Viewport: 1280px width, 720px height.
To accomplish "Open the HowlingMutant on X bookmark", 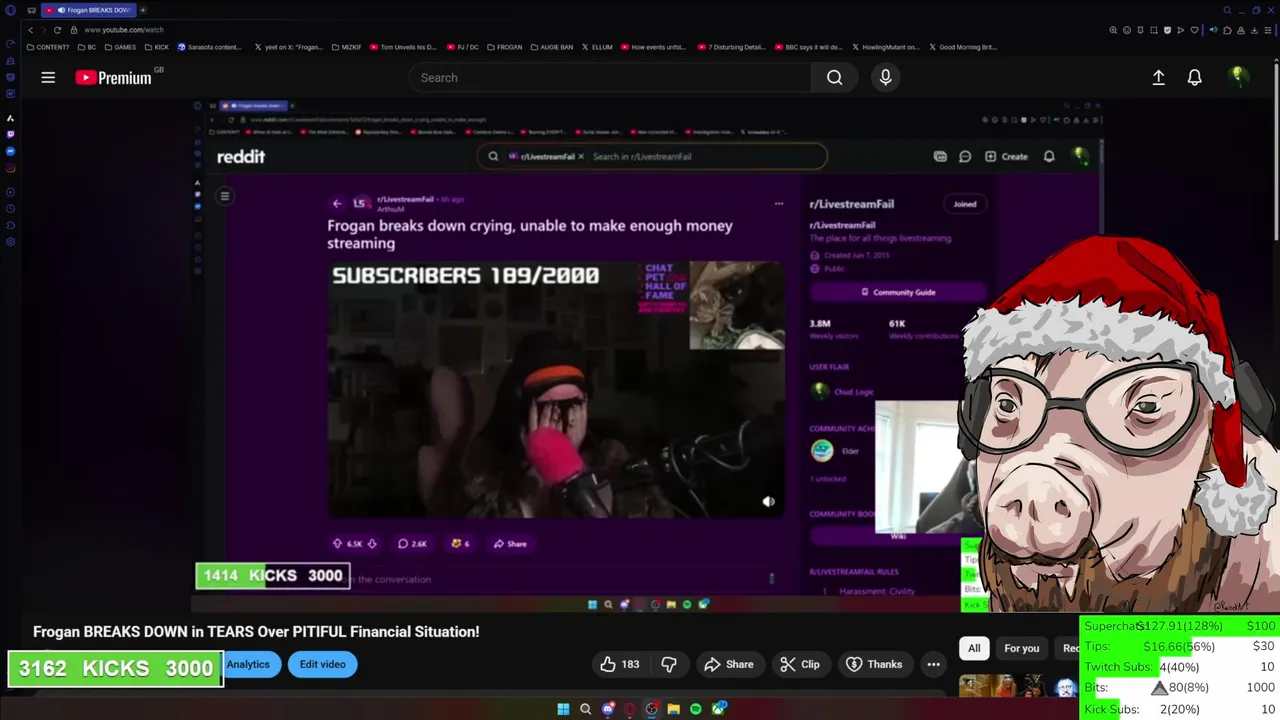I will [886, 47].
